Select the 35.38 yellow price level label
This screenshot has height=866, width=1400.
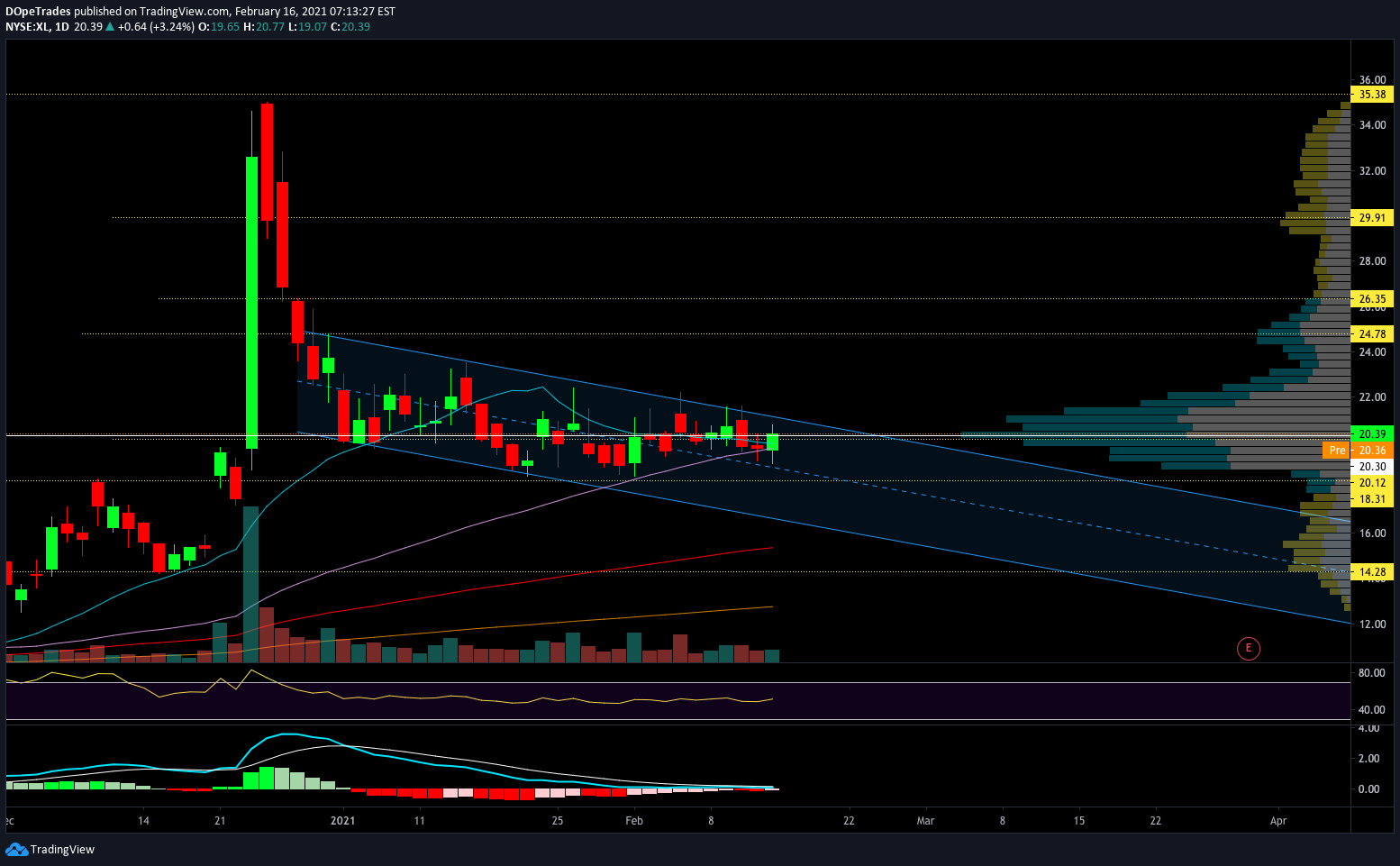(x=1372, y=95)
